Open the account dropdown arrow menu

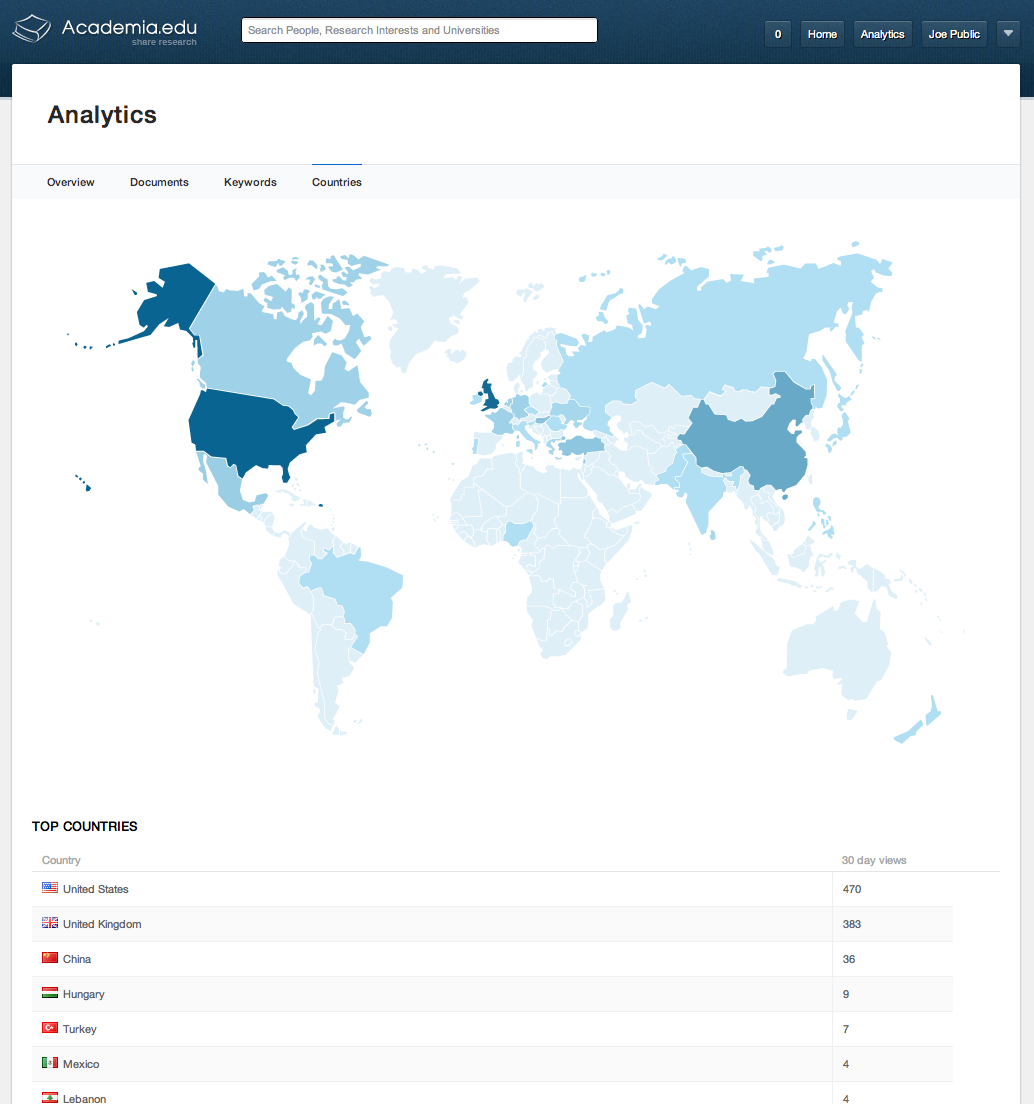tap(1008, 34)
